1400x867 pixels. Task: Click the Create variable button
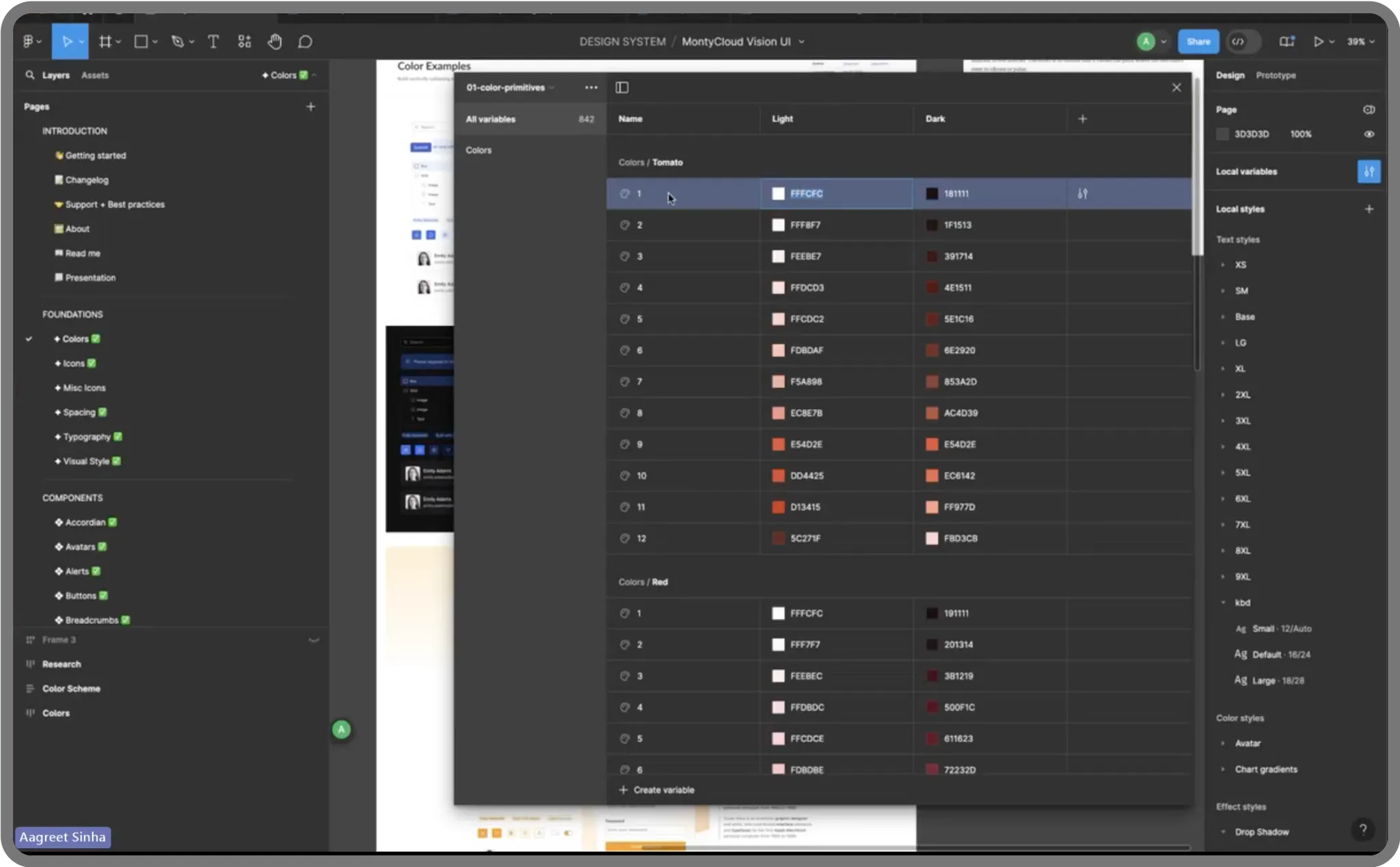pos(656,790)
